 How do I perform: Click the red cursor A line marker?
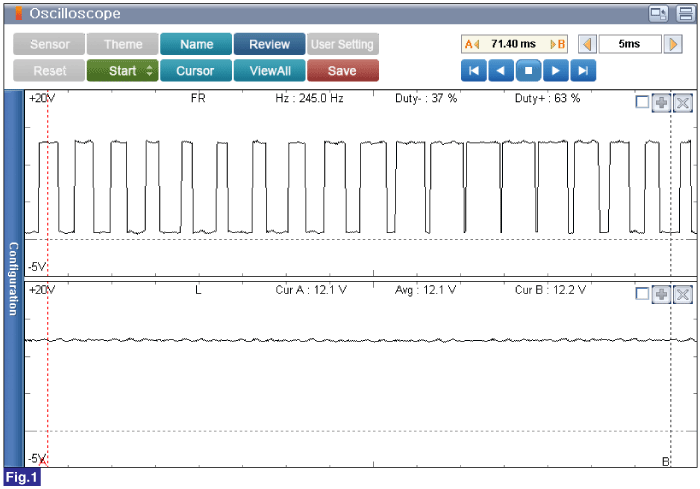pos(43,460)
